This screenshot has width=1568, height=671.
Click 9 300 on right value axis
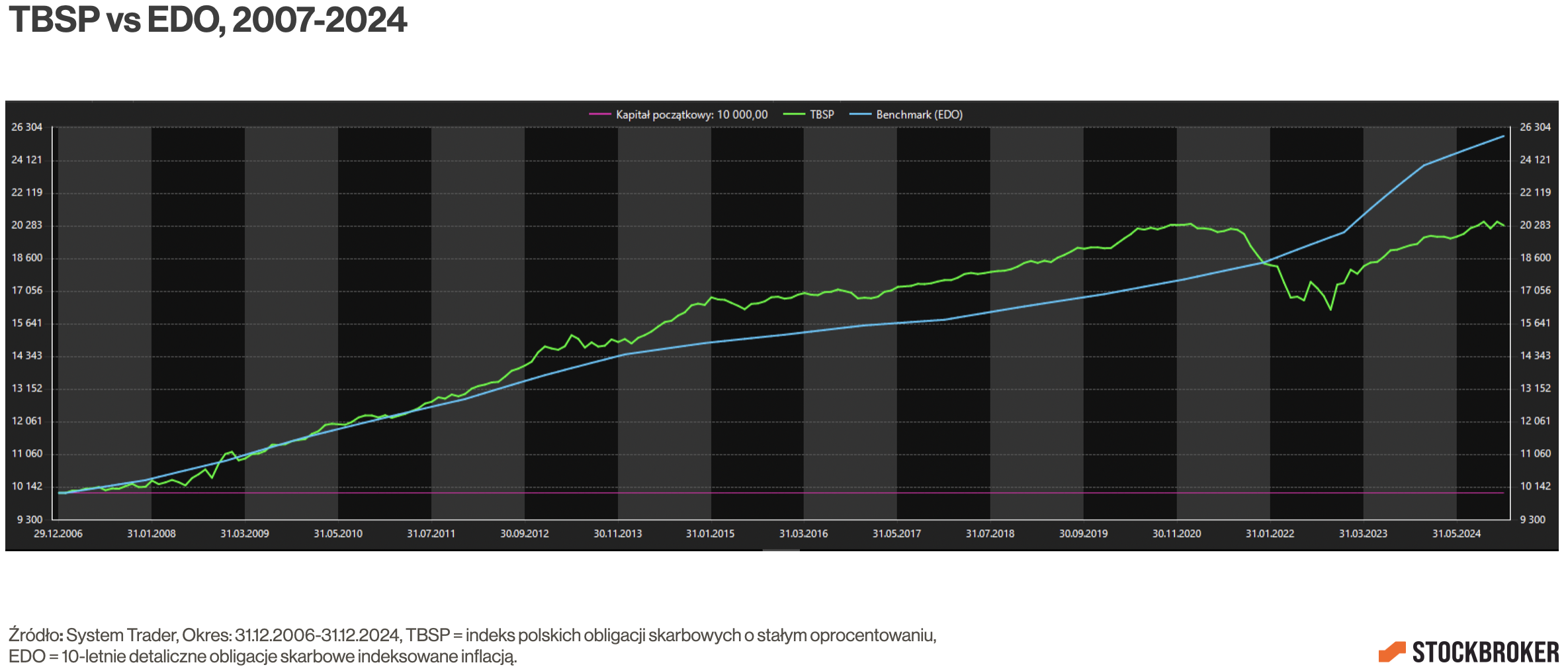pyautogui.click(x=1532, y=519)
